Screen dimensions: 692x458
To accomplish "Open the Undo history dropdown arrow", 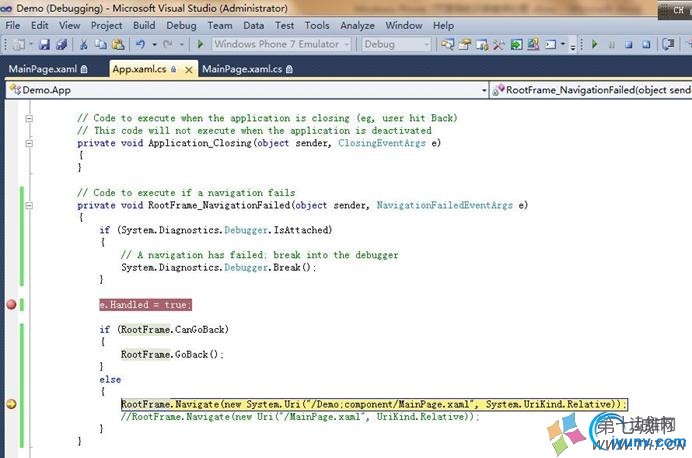I will [154, 45].
